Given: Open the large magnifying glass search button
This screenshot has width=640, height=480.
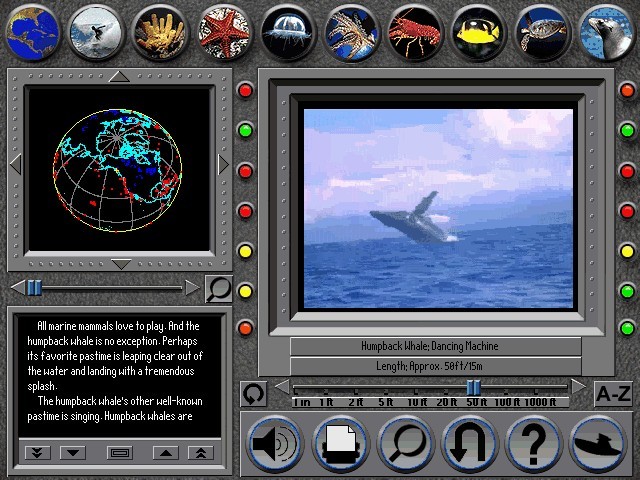Looking at the screenshot, I should (404, 444).
